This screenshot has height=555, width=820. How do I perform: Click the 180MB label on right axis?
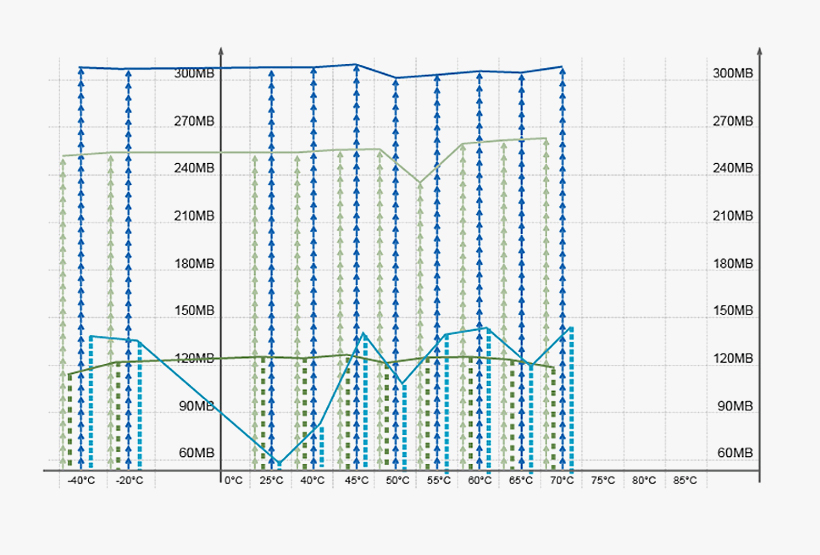[732, 264]
